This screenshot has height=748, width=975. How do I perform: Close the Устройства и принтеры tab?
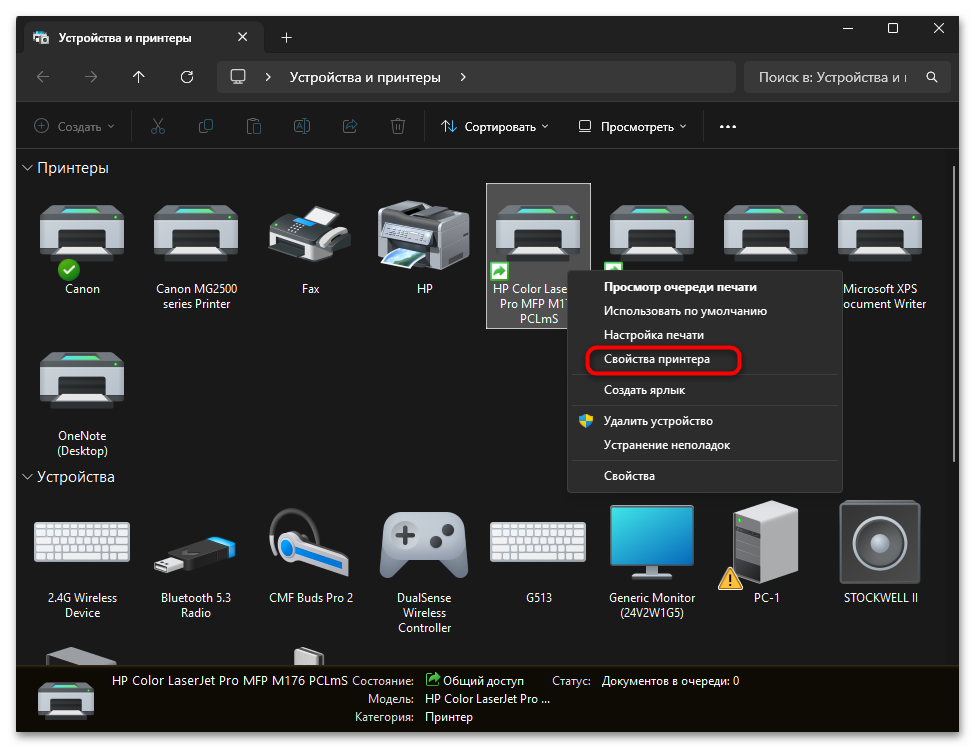243,37
